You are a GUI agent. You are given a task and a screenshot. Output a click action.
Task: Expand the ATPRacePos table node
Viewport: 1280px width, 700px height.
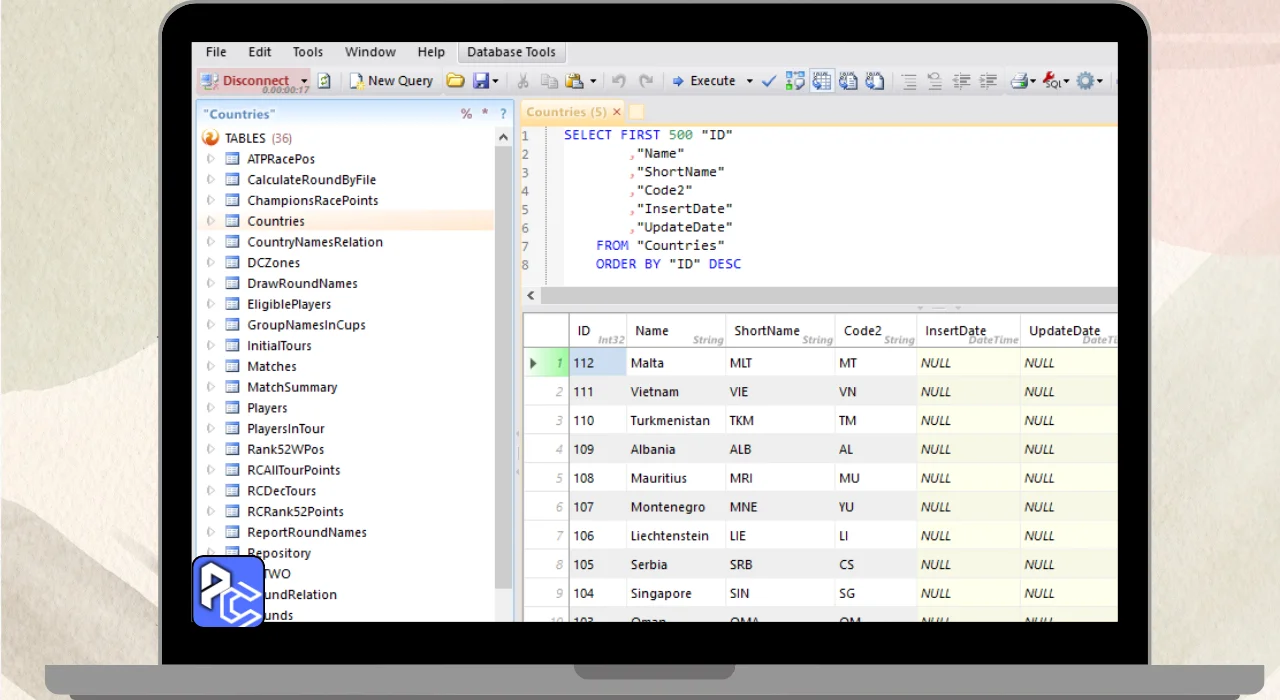pyautogui.click(x=211, y=159)
